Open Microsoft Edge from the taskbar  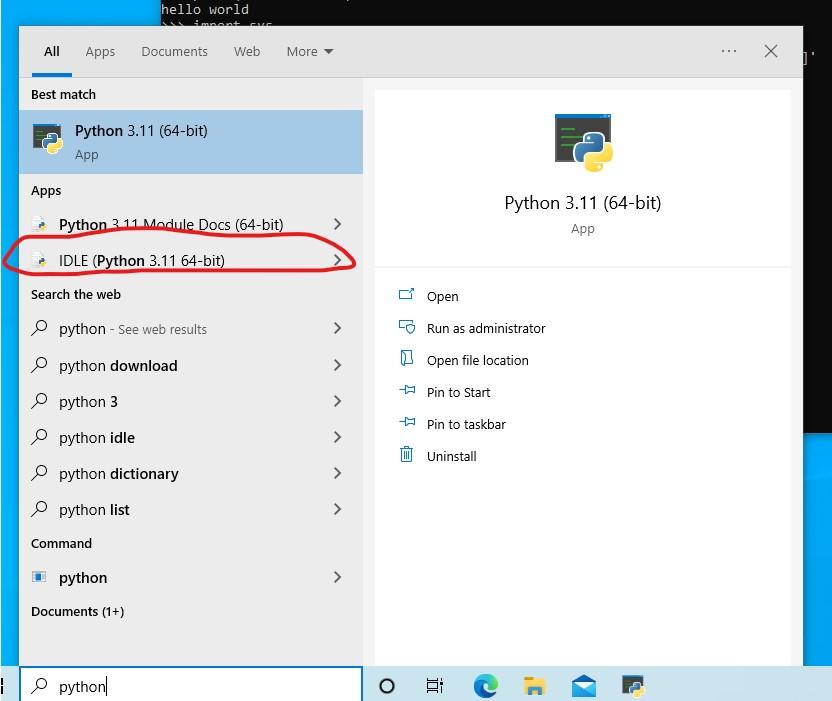[485, 686]
